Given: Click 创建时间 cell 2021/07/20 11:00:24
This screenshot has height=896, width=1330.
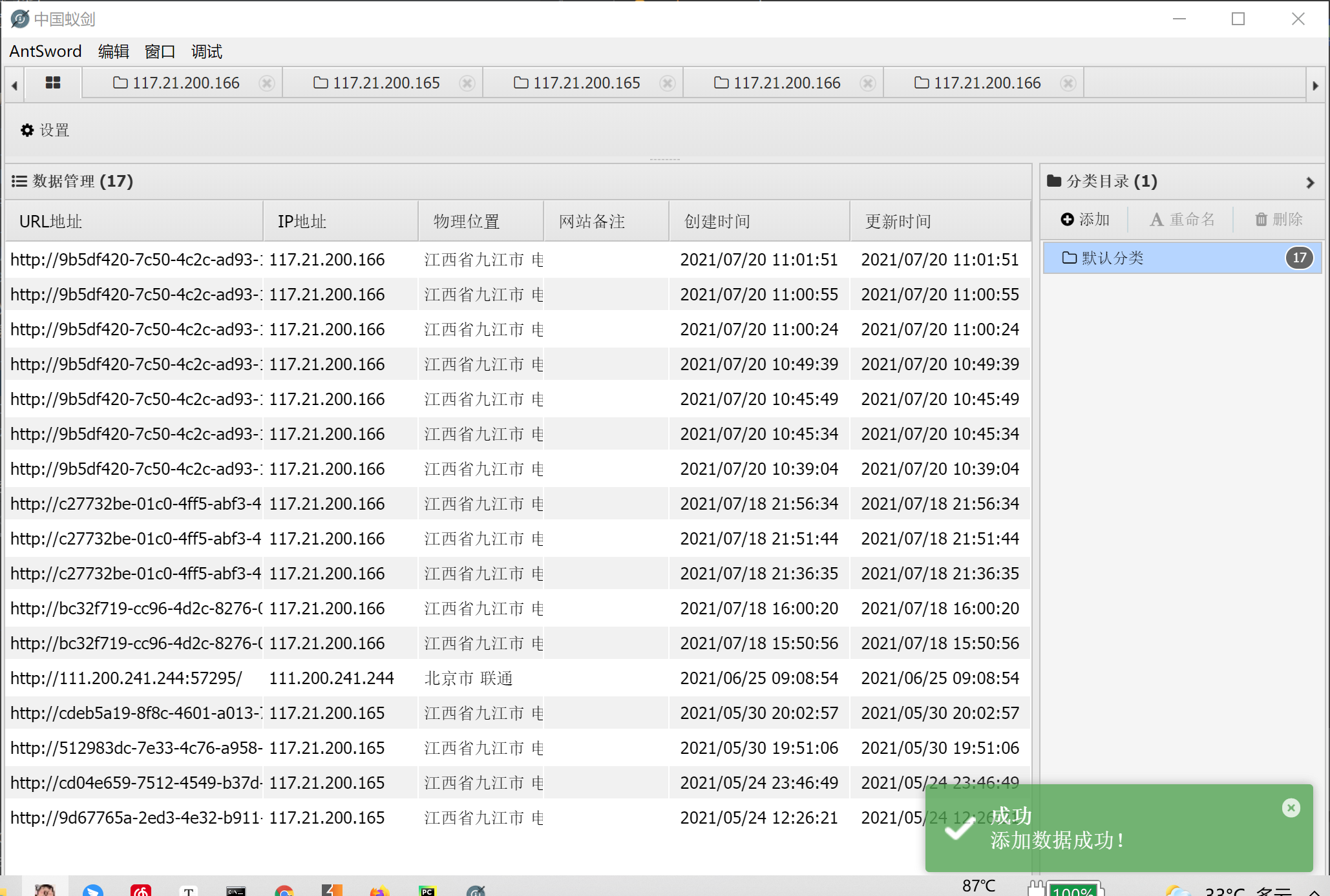Looking at the screenshot, I should tap(759, 329).
